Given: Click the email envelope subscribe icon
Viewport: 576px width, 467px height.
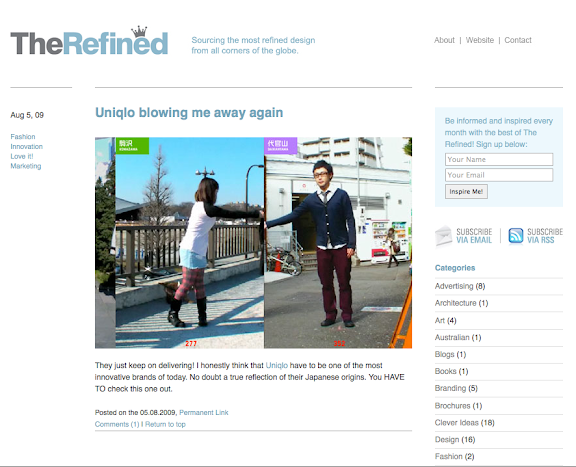Looking at the screenshot, I should [443, 236].
